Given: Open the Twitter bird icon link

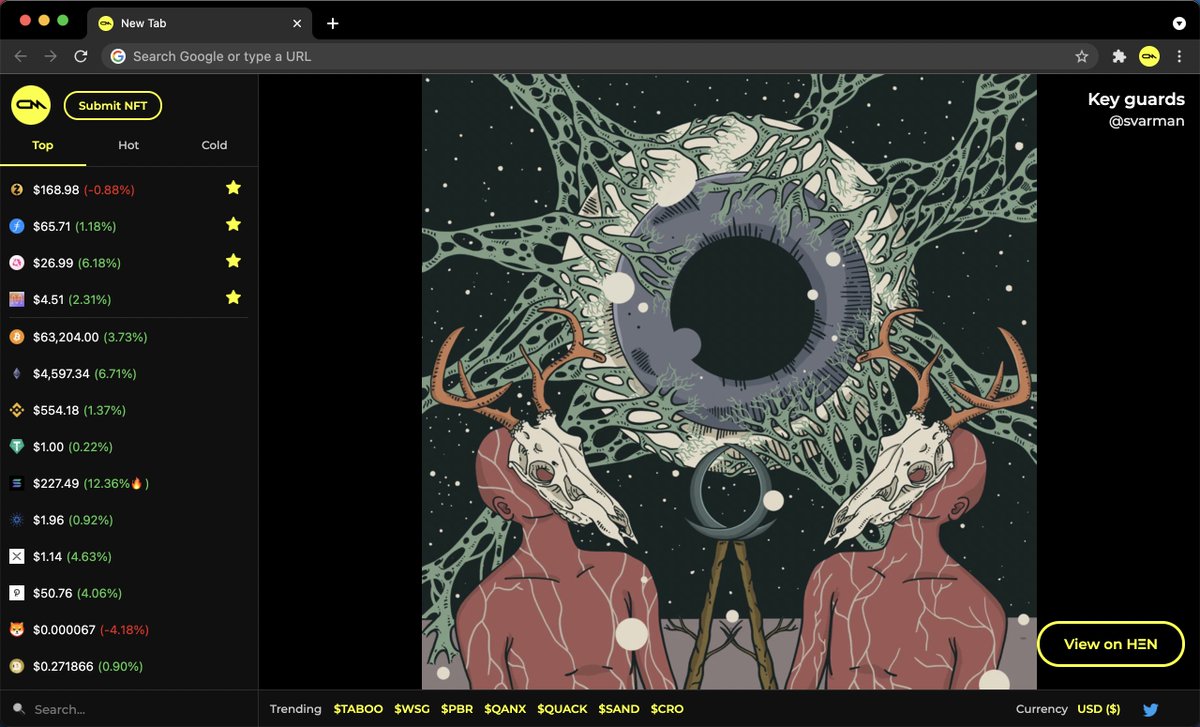Looking at the screenshot, I should 1151,709.
